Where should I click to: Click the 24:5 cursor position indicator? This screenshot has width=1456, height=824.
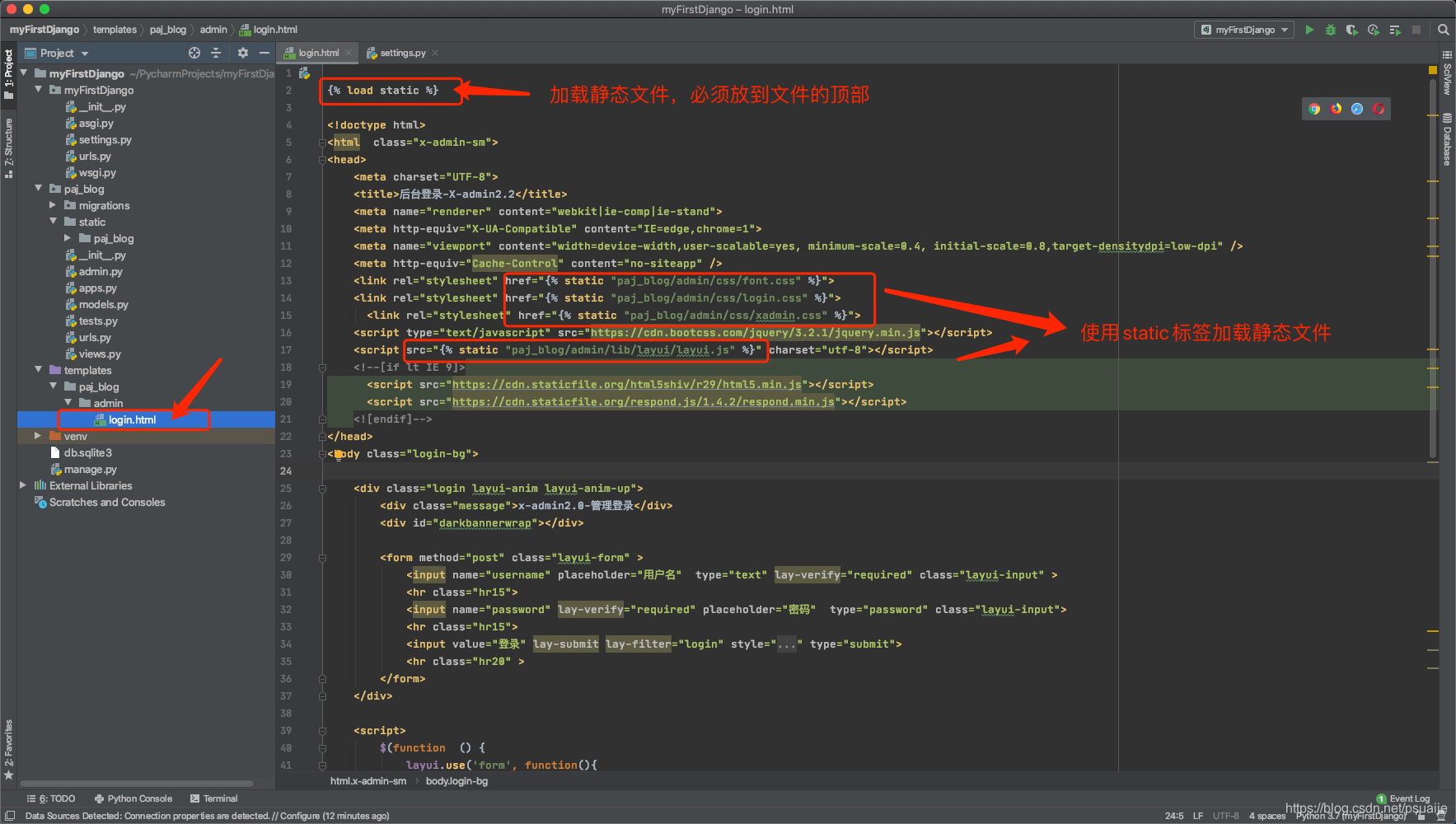coord(1174,816)
